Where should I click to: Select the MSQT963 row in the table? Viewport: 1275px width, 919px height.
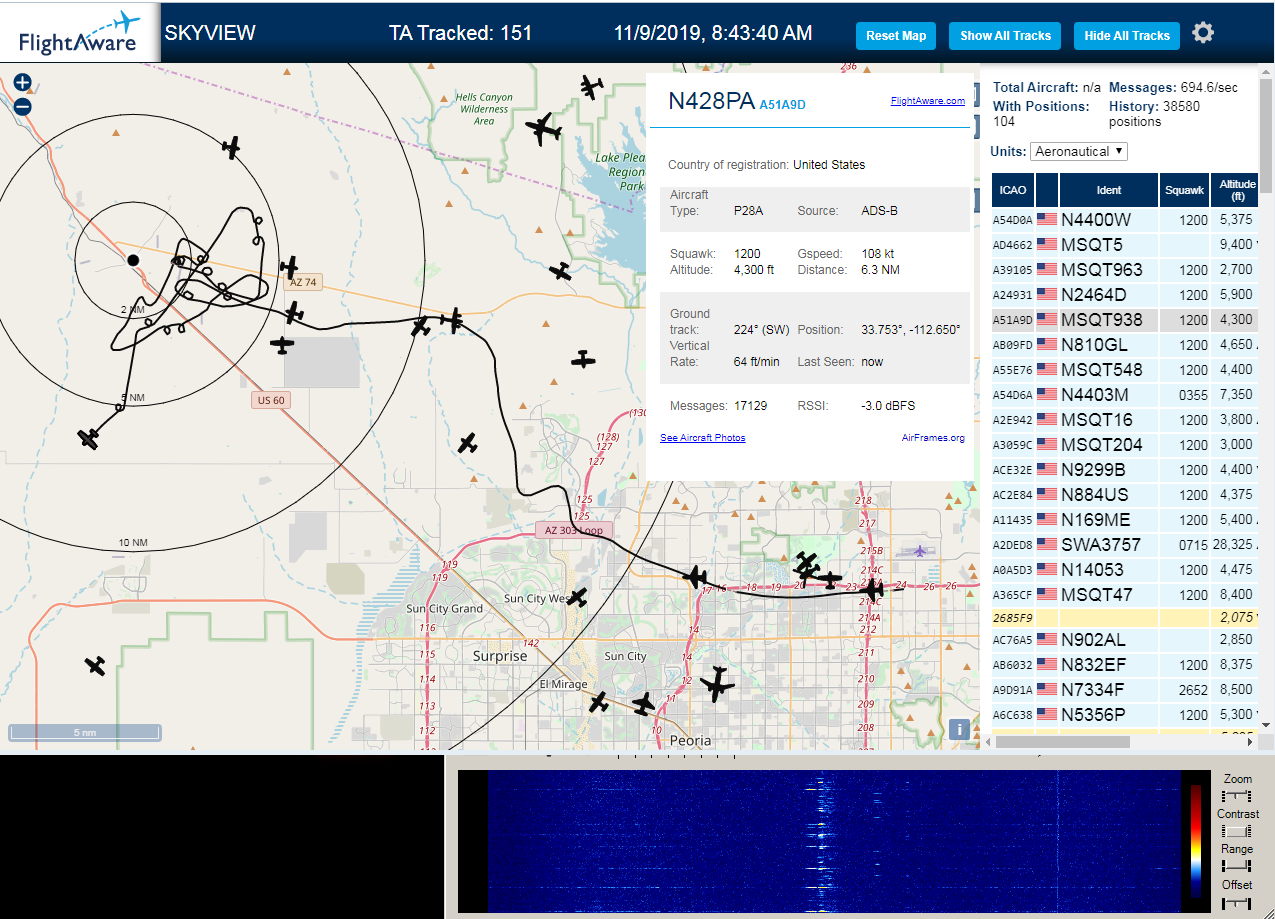(1125, 270)
